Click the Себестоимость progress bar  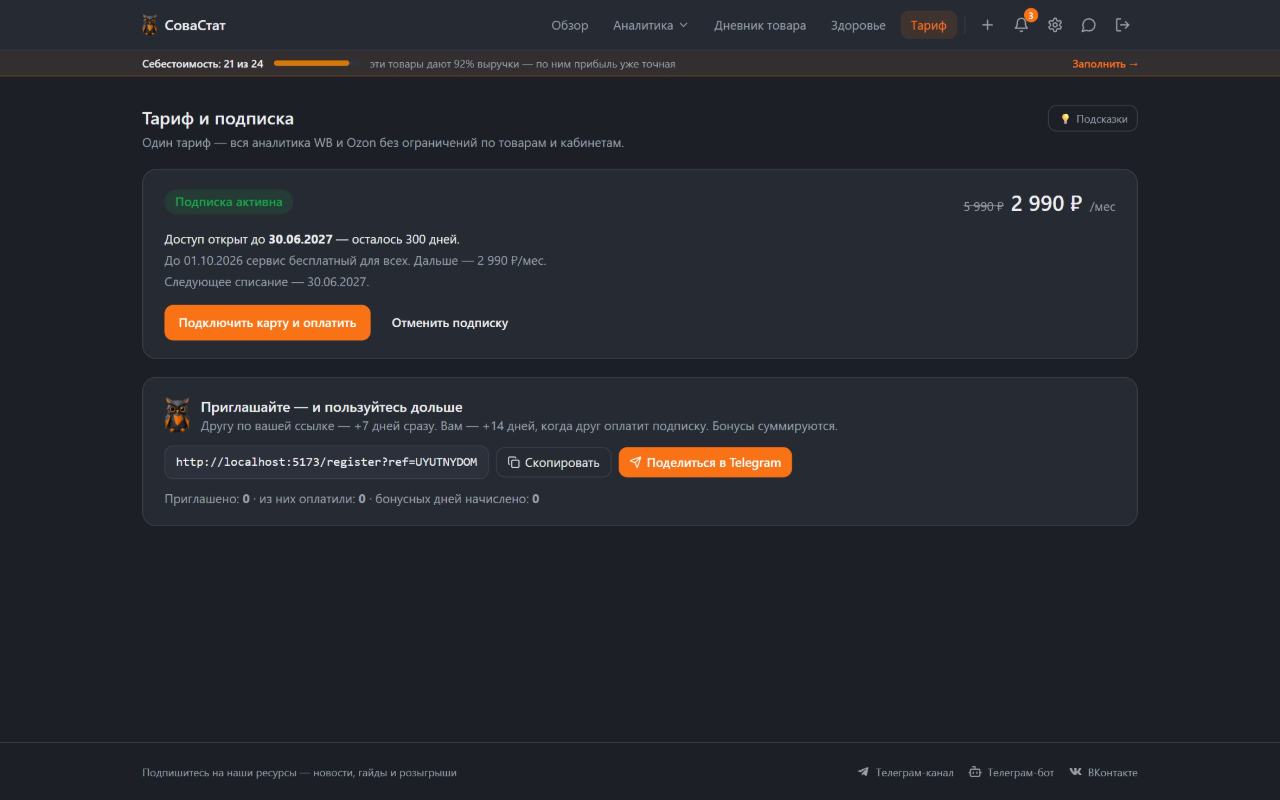313,64
